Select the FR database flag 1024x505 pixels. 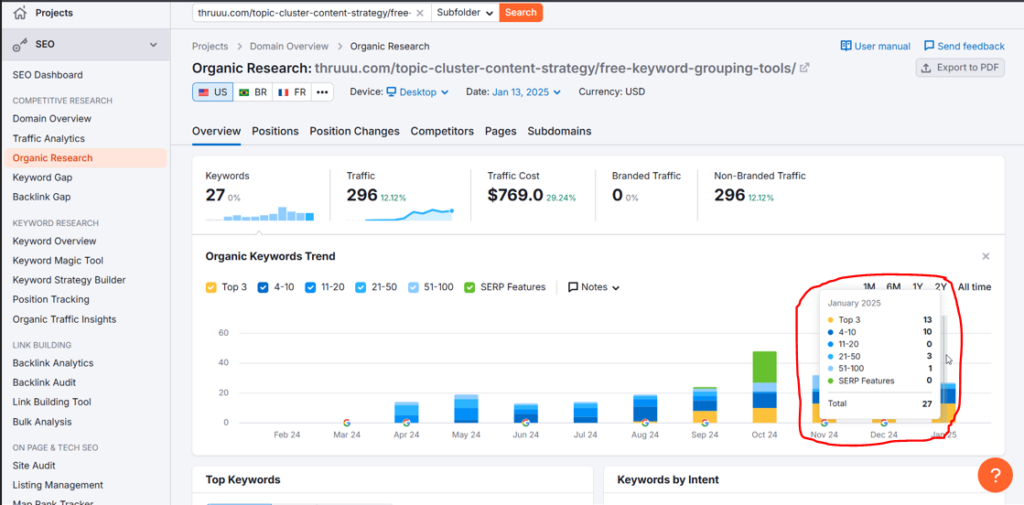click(292, 92)
